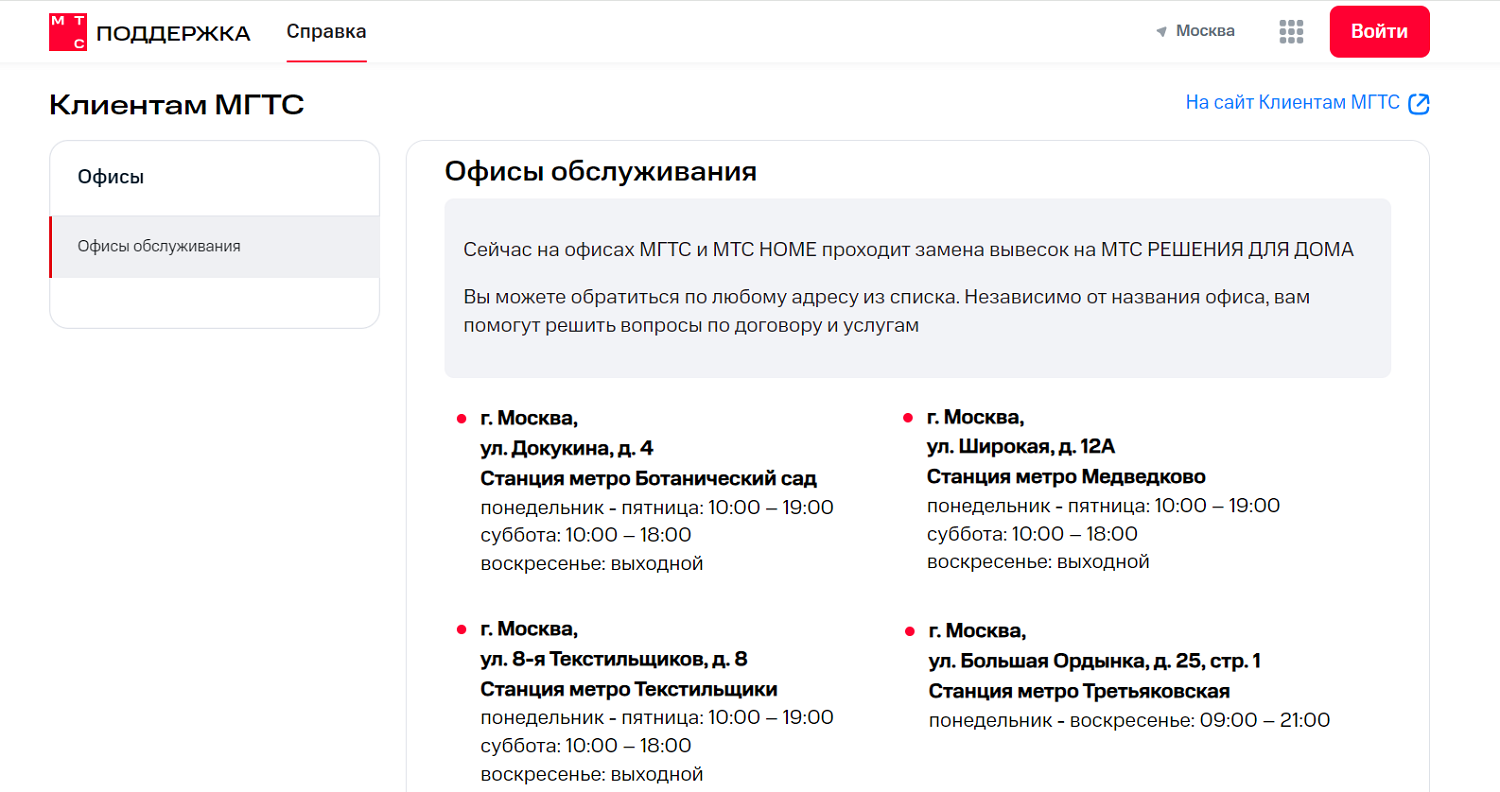Click воскресенье: выходной under ул. Широкая office

coord(1038,561)
